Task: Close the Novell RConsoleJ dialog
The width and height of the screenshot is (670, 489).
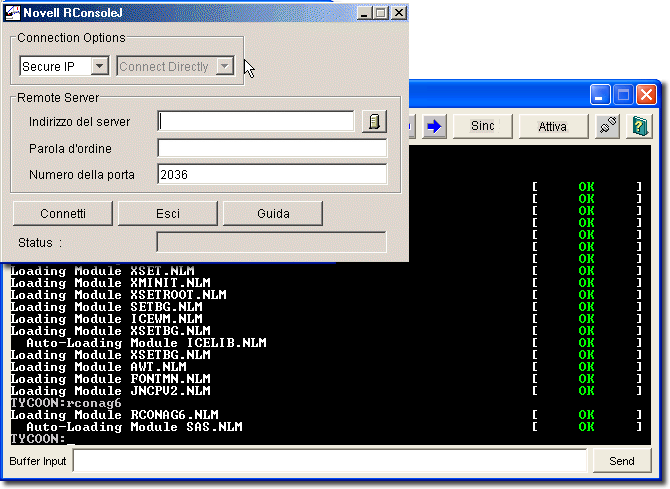Action: pos(399,13)
